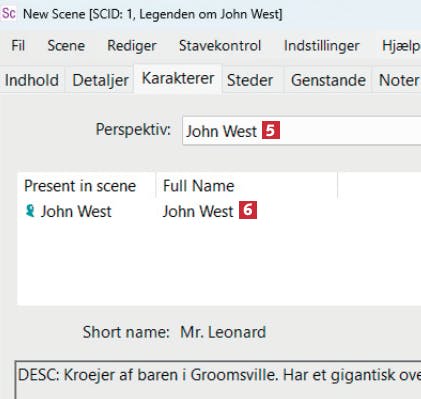The height and width of the screenshot is (399, 421).
Task: Open the Fil menu
Action: pyautogui.click(x=18, y=46)
